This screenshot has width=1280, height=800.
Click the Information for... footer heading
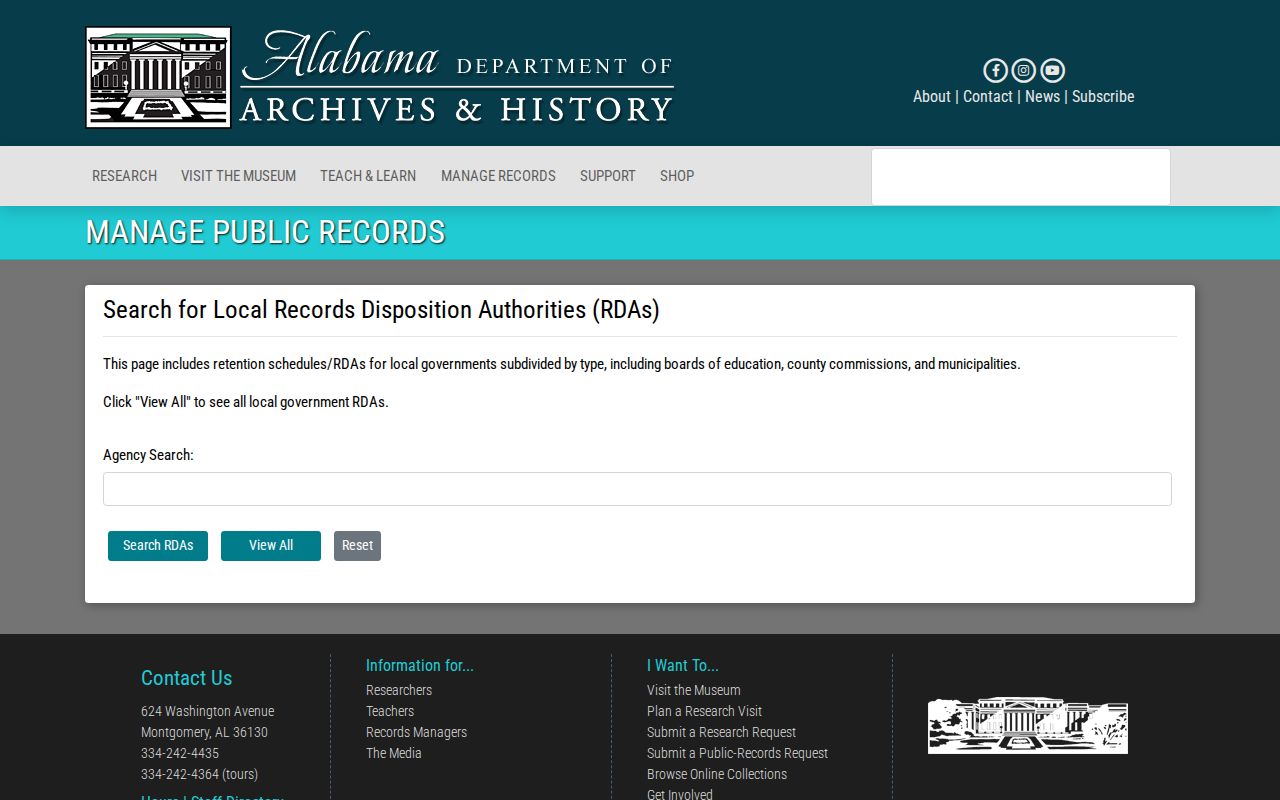pos(420,665)
